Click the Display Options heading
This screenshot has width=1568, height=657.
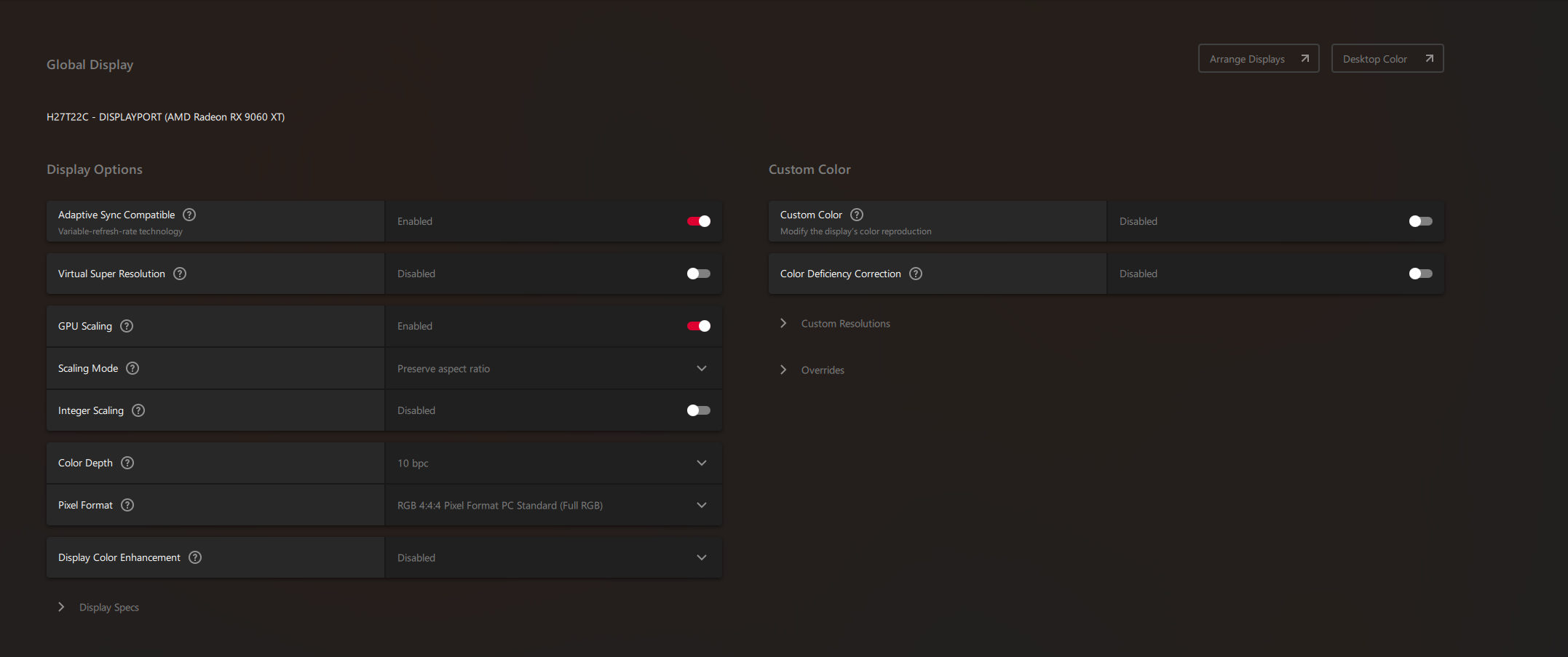(x=95, y=170)
